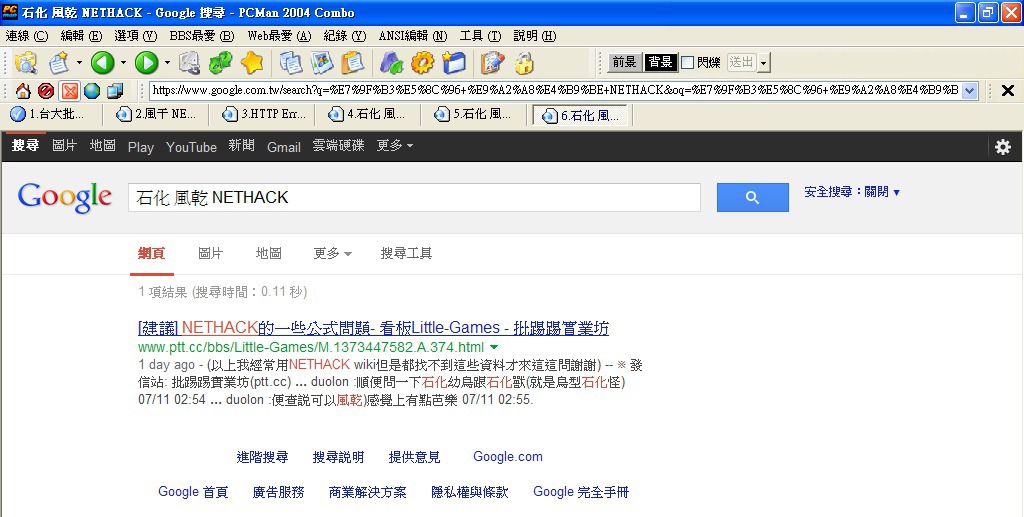Click the window-with-star add favorite icon

454,63
